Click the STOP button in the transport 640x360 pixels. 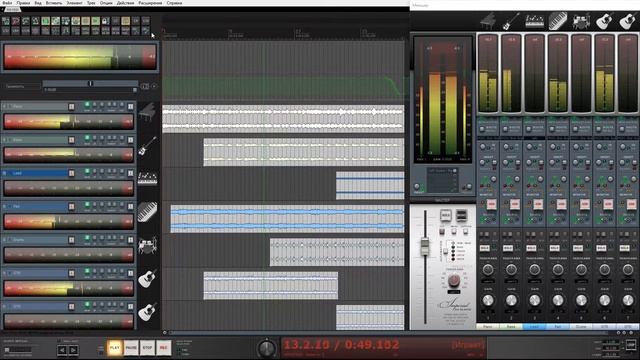pyautogui.click(x=147, y=348)
